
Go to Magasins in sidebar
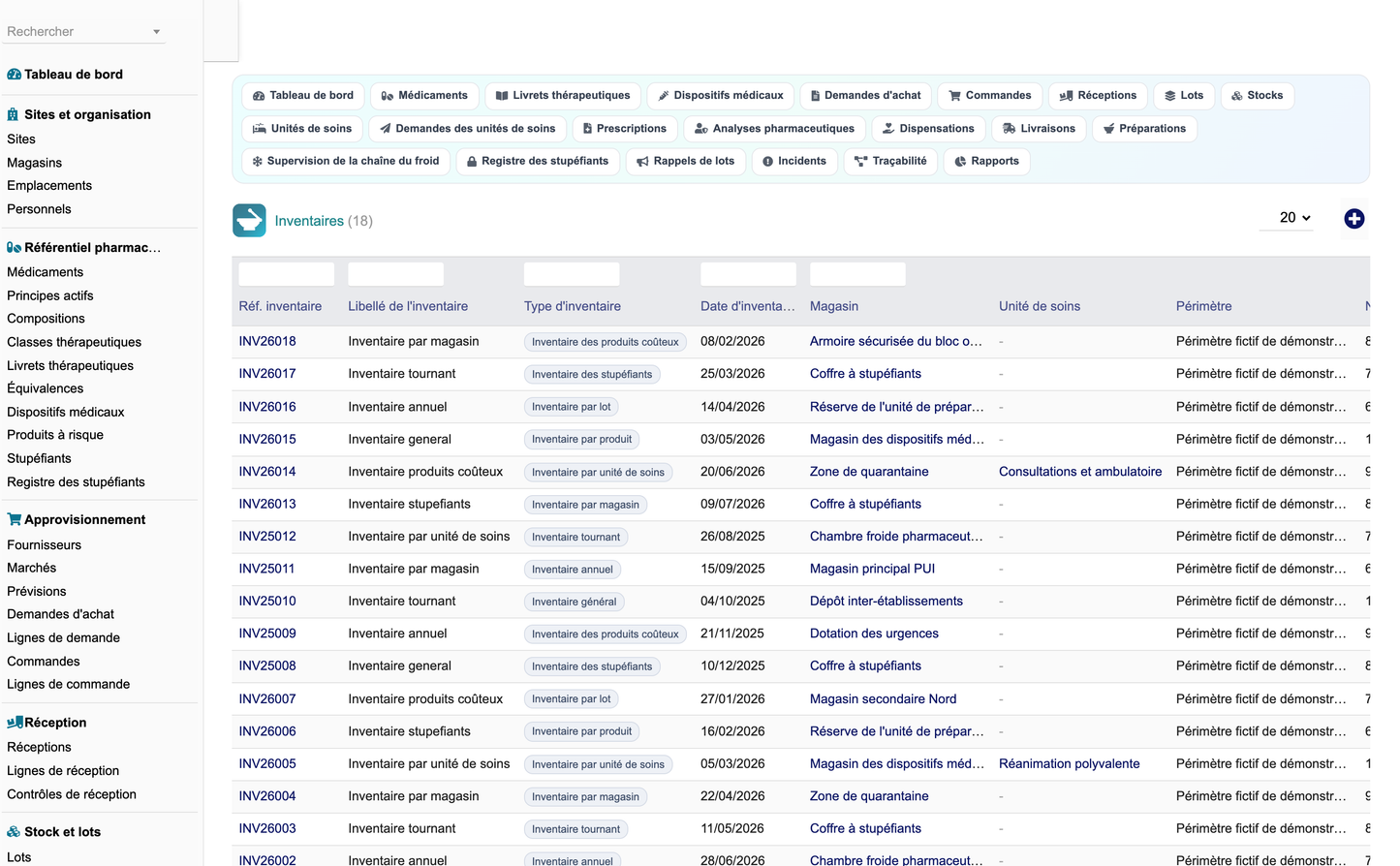(x=34, y=163)
